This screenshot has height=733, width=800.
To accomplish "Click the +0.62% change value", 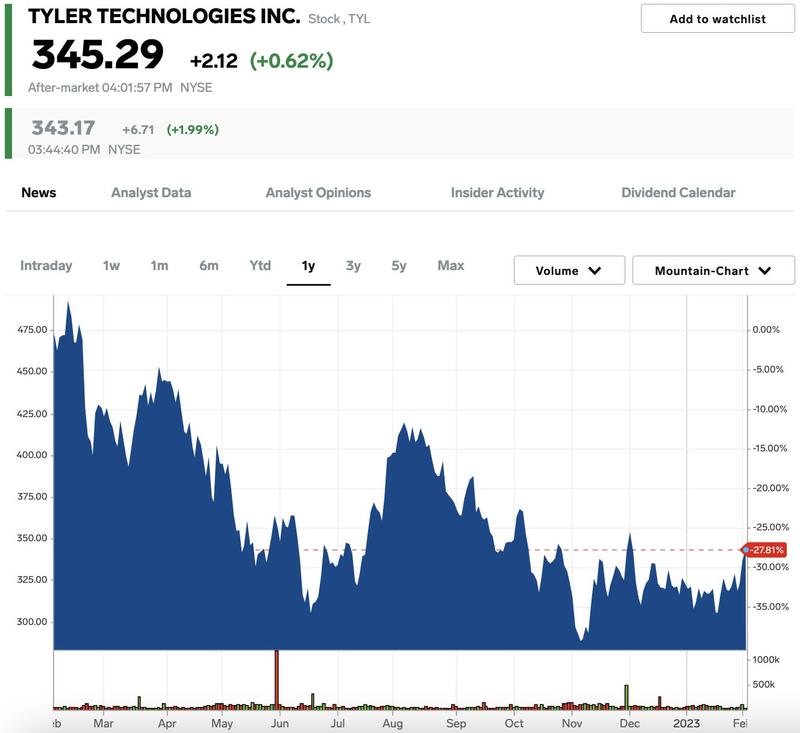I will click(x=291, y=61).
